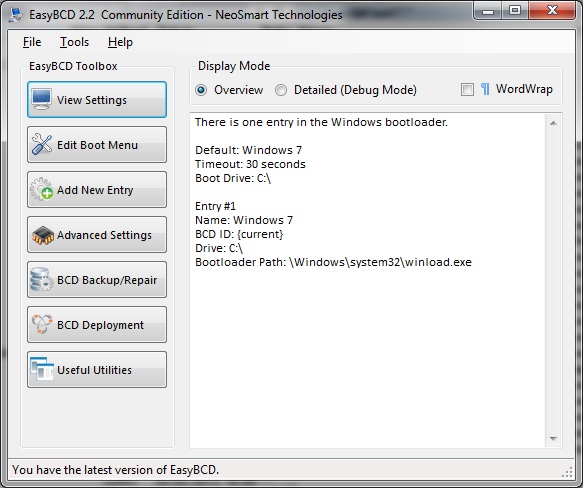Click the database icon on BCD Backup/Repair
The height and width of the screenshot is (488, 583).
41,279
